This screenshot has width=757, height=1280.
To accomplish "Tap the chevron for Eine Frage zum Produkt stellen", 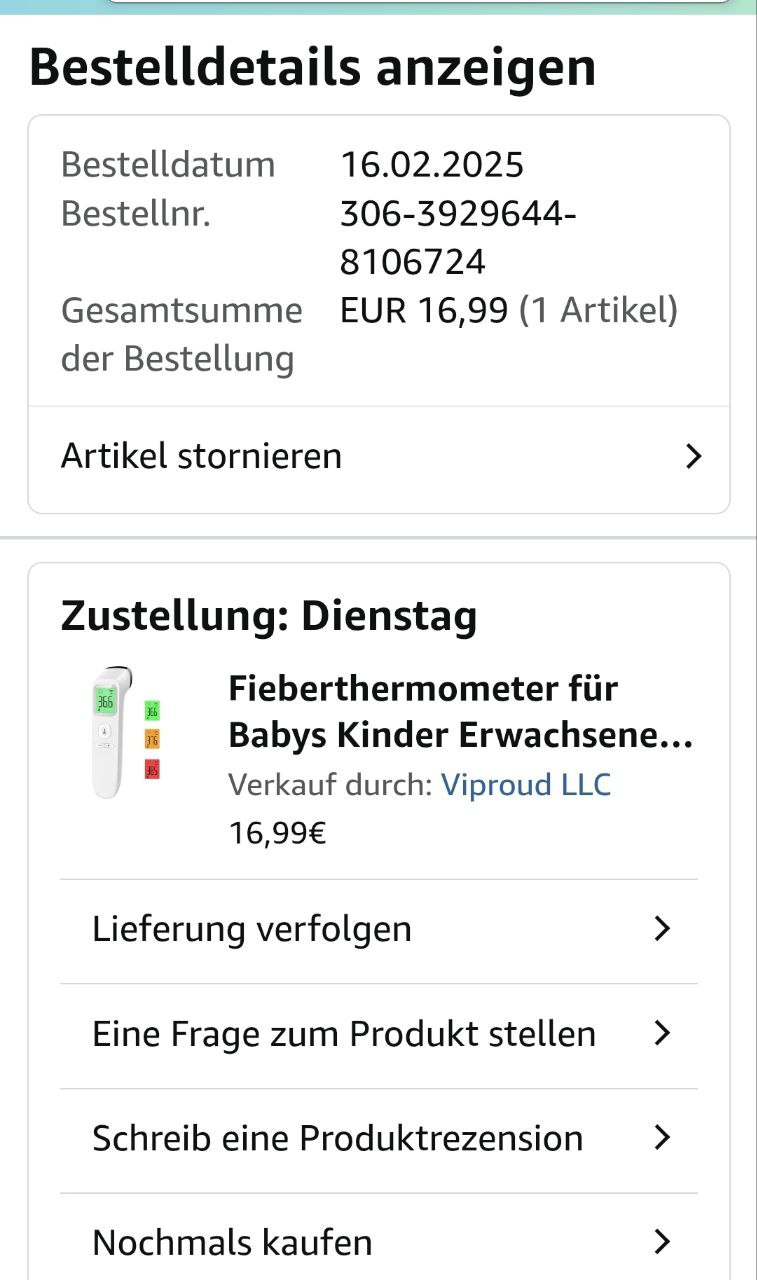I will pyautogui.click(x=661, y=1033).
